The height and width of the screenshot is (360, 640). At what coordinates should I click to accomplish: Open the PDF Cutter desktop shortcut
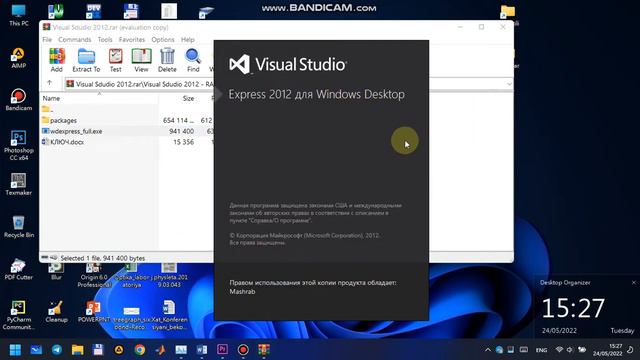tap(19, 269)
